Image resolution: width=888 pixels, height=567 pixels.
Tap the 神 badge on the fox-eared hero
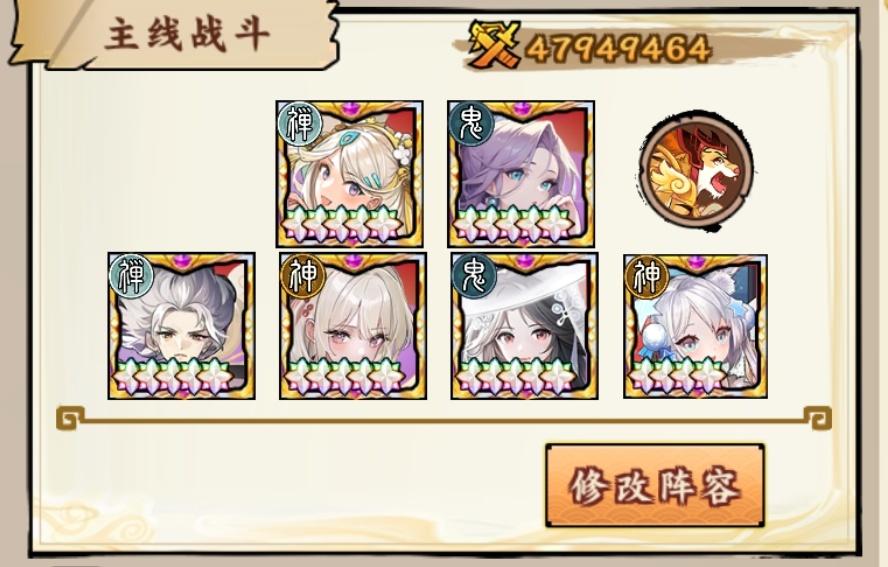647,276
